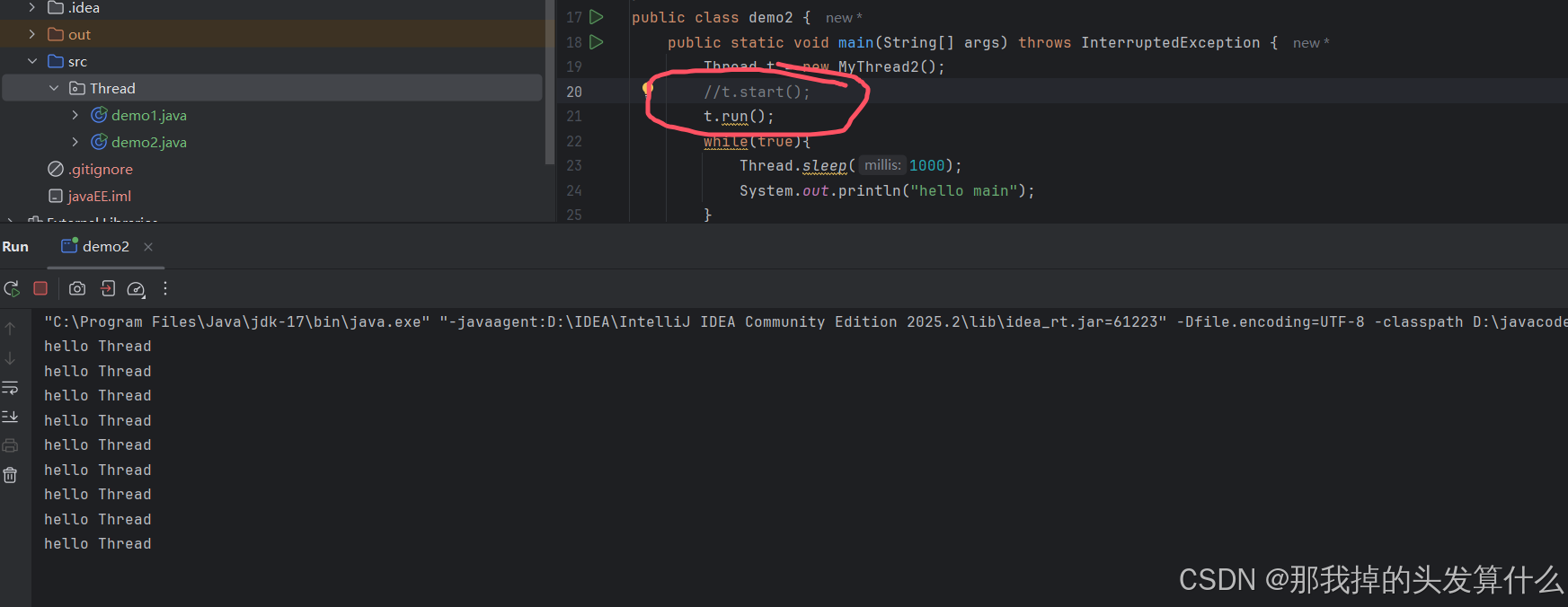Click Thread.sleep call on line 23

pos(793,165)
